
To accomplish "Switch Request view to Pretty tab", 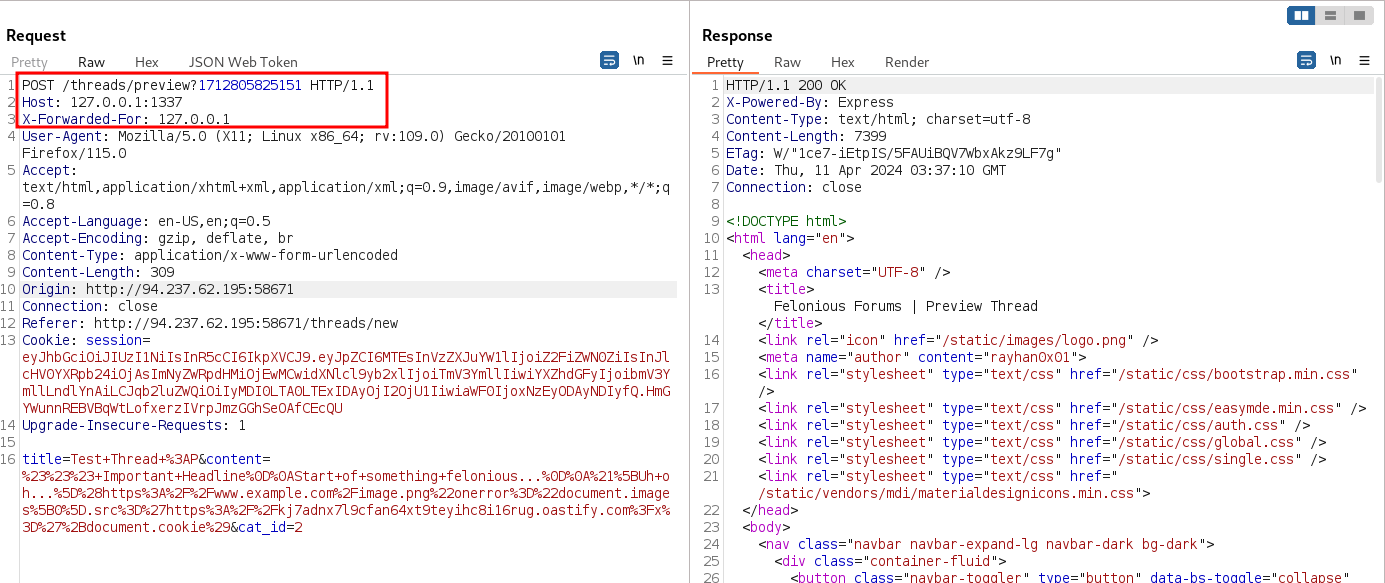I will pos(29,62).
